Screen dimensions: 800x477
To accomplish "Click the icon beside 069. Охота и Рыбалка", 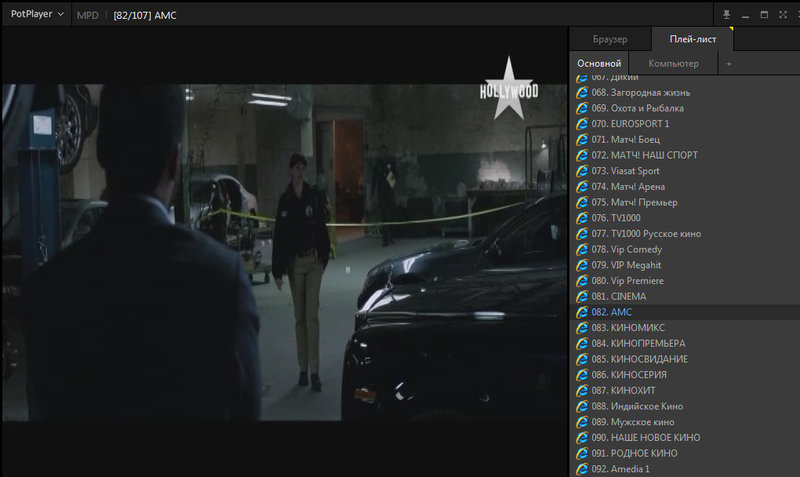I will coord(582,108).
